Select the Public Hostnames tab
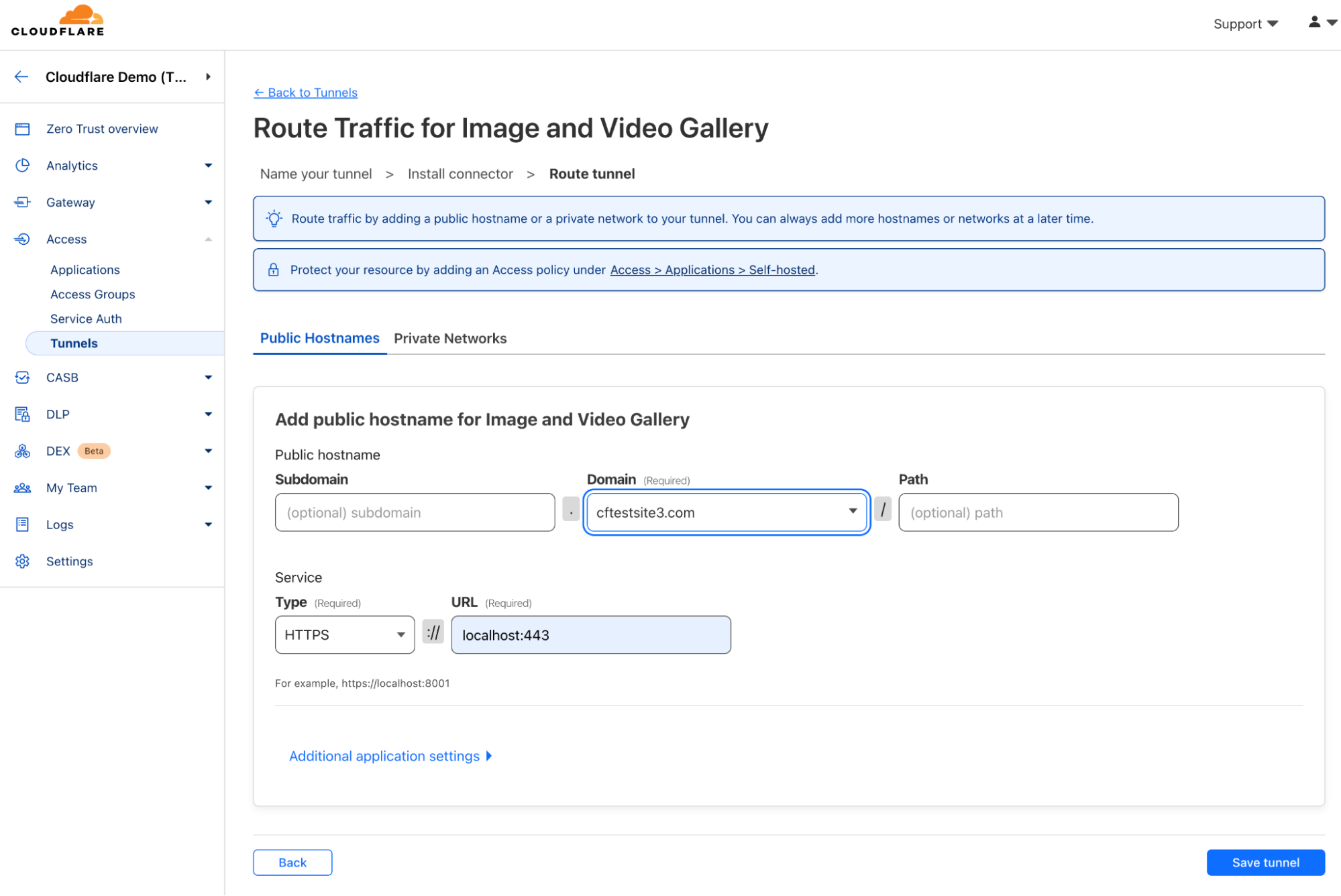 [x=319, y=338]
